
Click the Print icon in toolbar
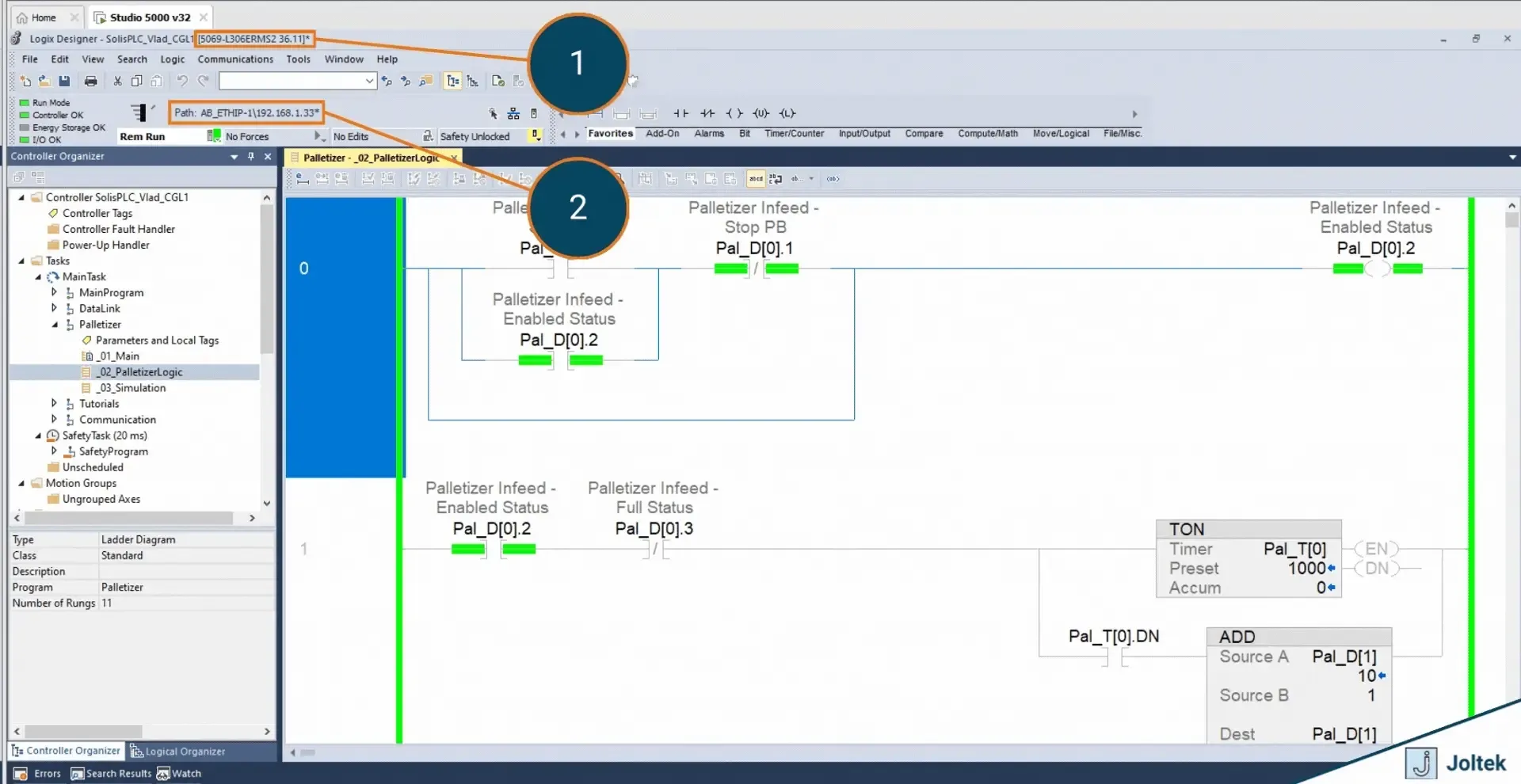[x=91, y=81]
